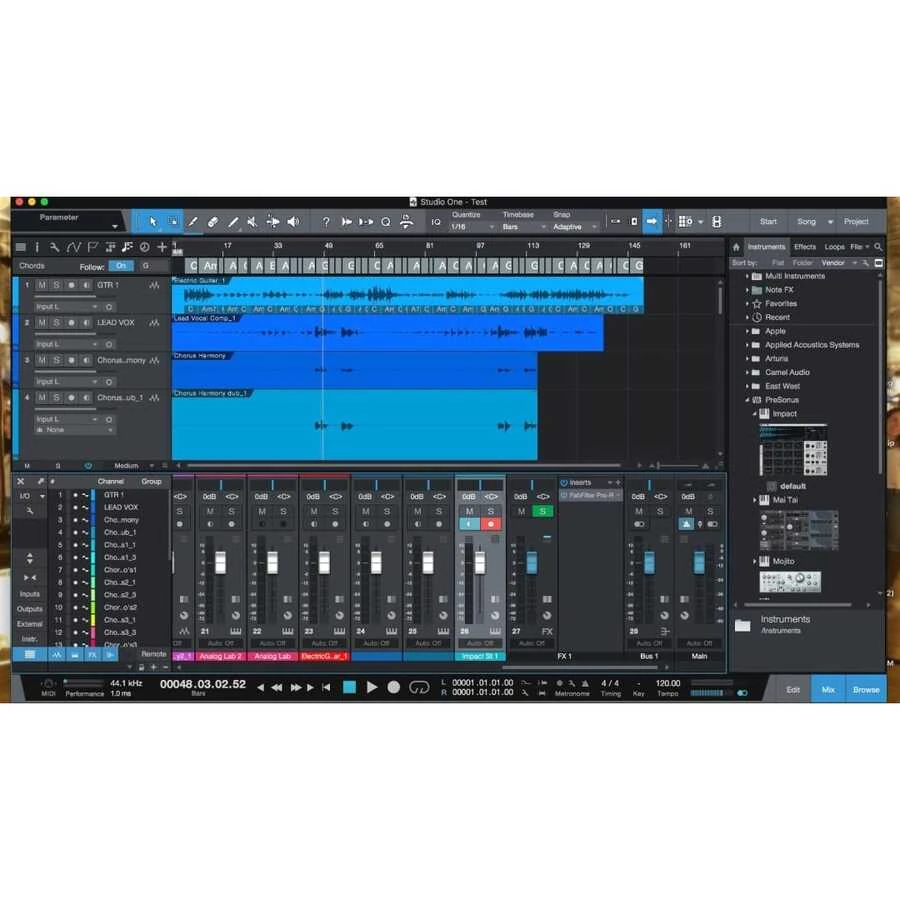Select the Listen (speaker) tool
Image resolution: width=900 pixels, height=900 pixels.
click(x=293, y=222)
